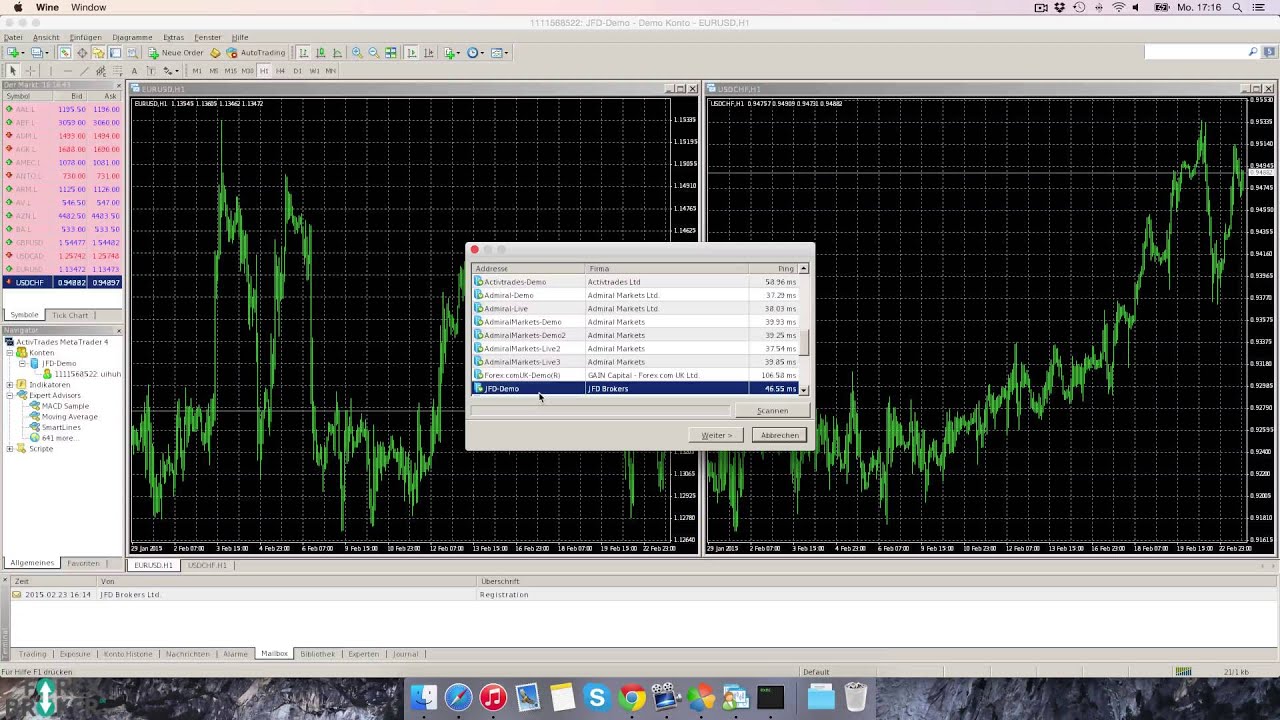Click the Weiter button in dialog
Viewport: 1280px width, 720px height.
click(716, 435)
